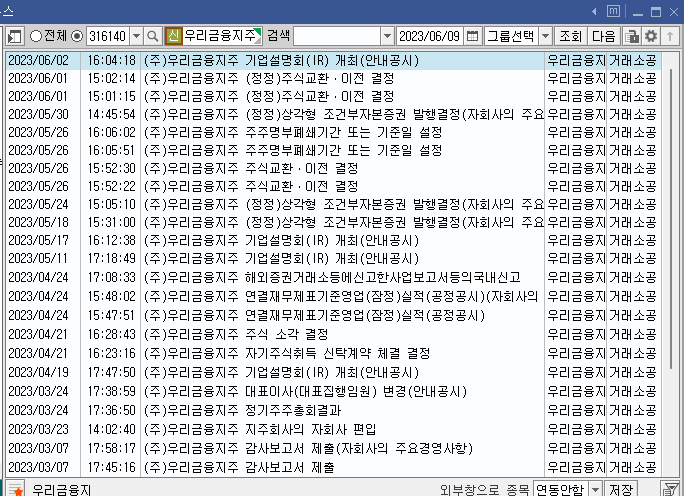Click the up arrow icon on the toolbar
This screenshot has width=684, height=496.
tap(670, 36)
